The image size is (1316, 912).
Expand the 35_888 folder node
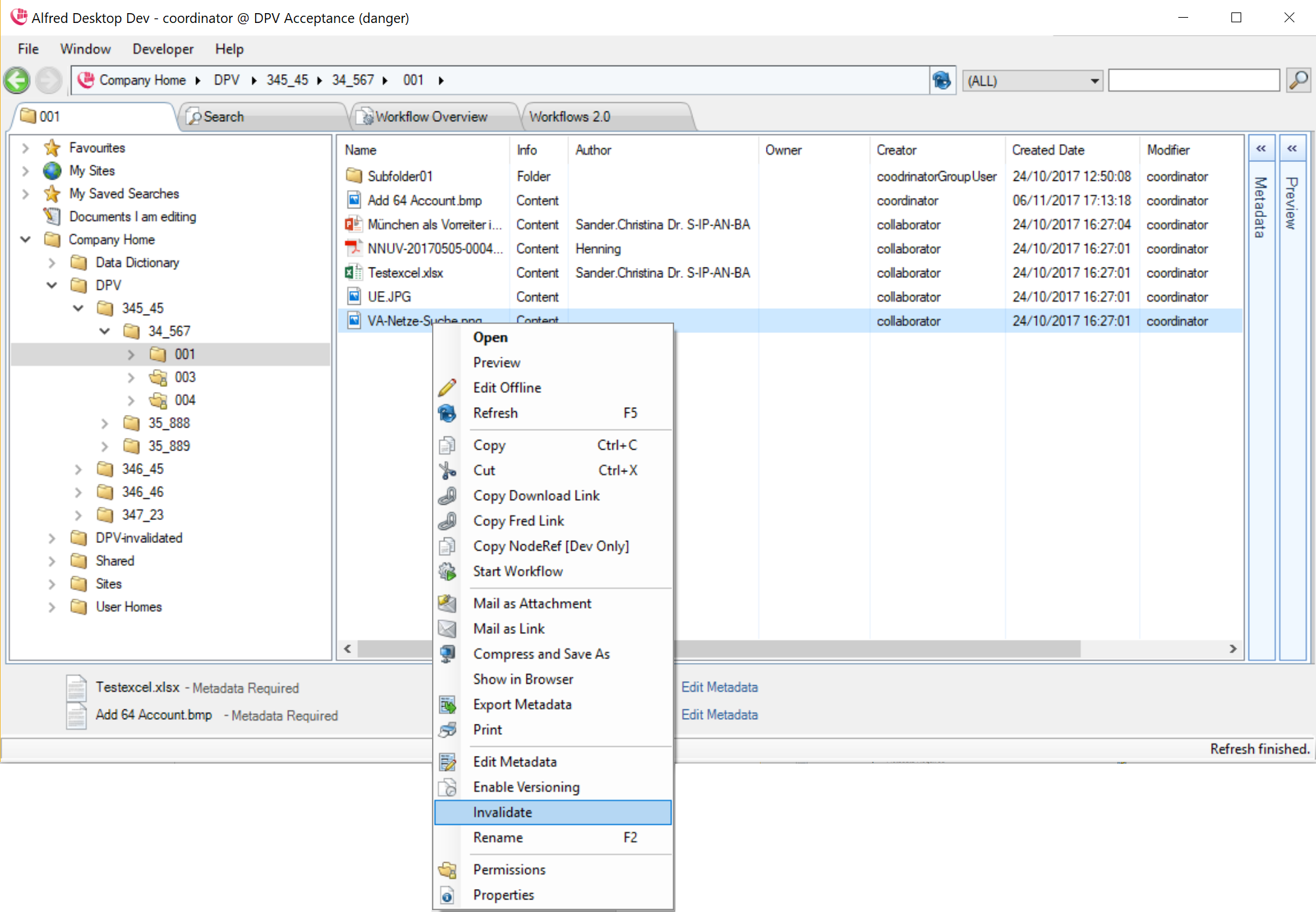(104, 424)
